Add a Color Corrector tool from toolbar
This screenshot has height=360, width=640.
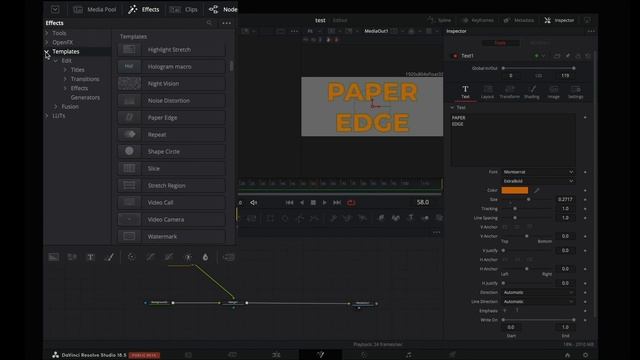pyautogui.click(x=131, y=257)
